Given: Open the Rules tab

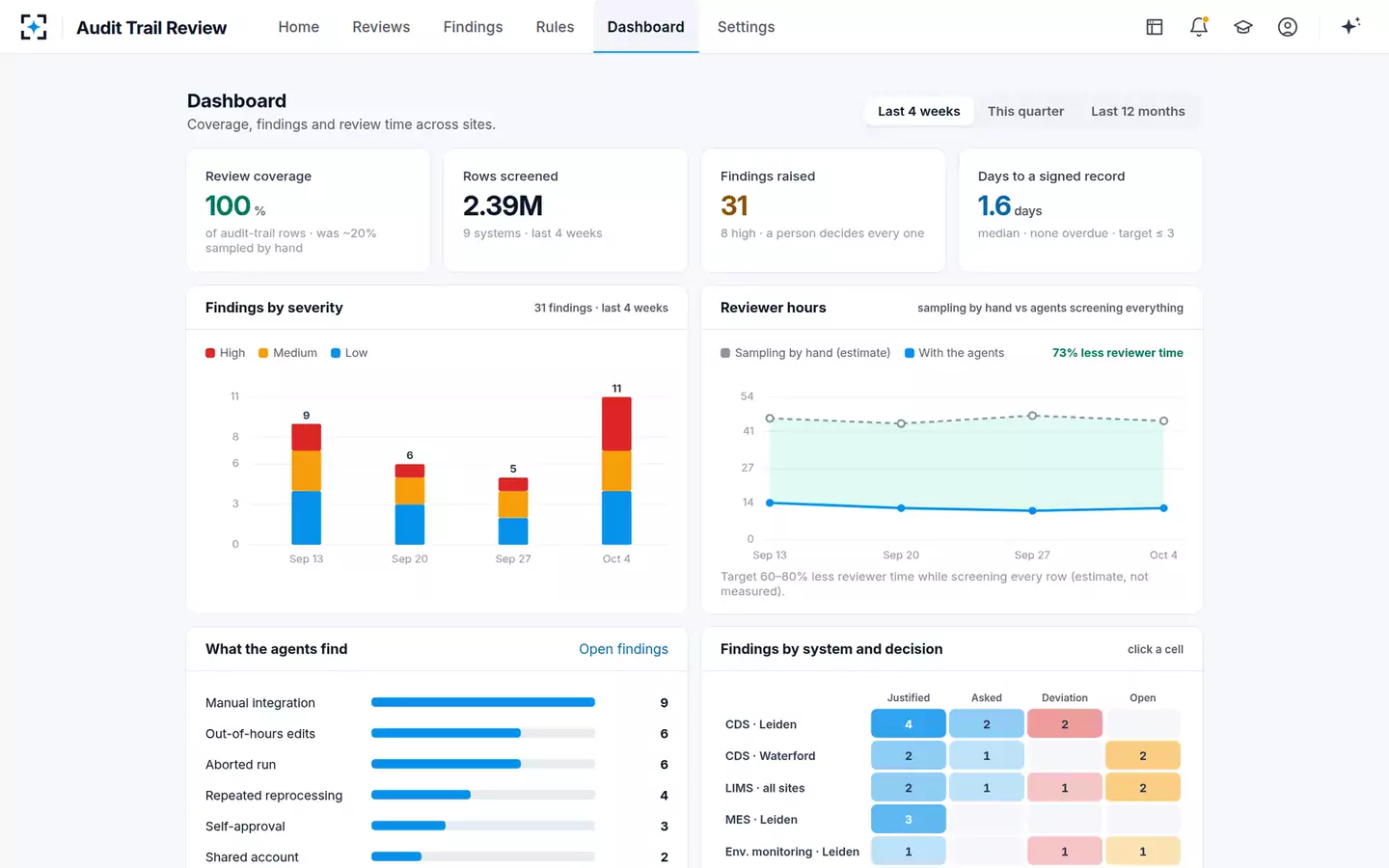Looking at the screenshot, I should tap(555, 27).
